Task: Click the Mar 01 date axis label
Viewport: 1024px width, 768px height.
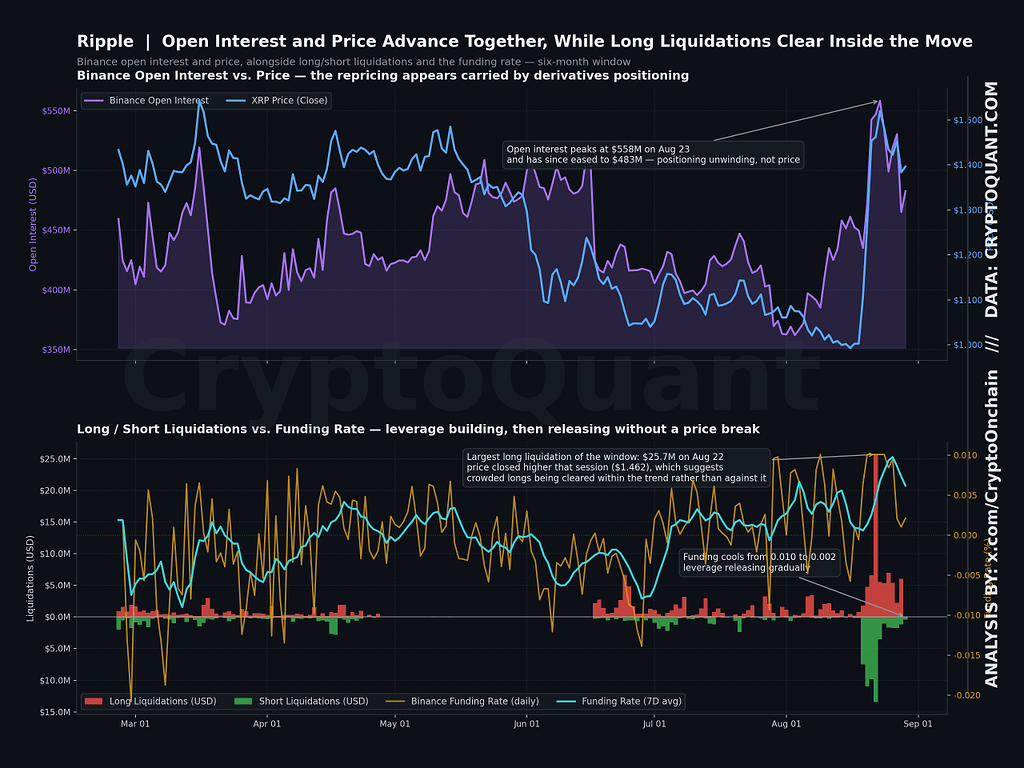Action: click(x=135, y=724)
